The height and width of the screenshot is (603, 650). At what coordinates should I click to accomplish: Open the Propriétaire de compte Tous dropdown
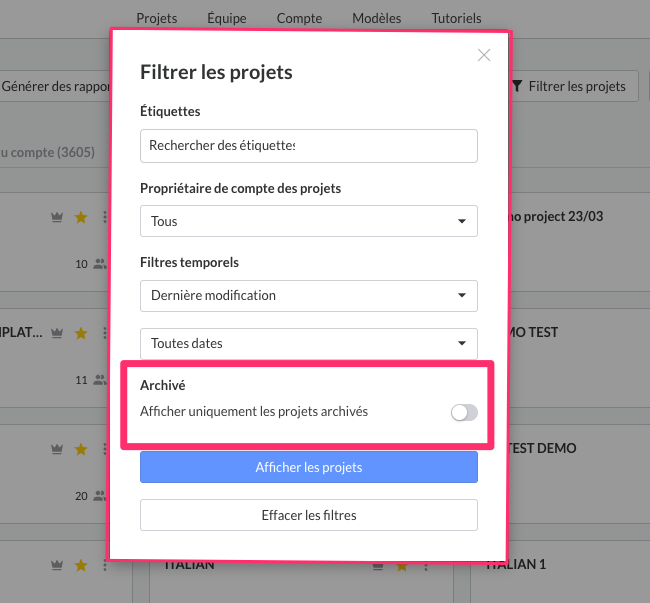309,221
